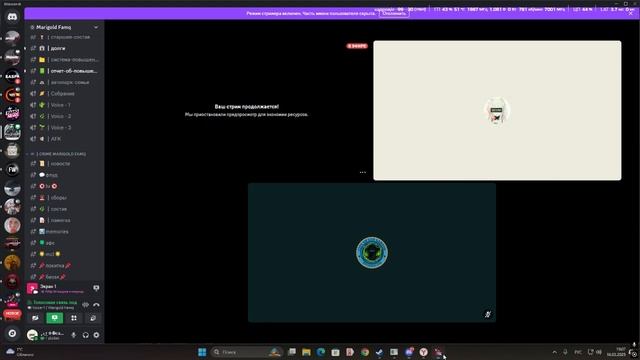Open Steam from taskbar
Viewport: 640px width, 360px height.
click(380, 352)
